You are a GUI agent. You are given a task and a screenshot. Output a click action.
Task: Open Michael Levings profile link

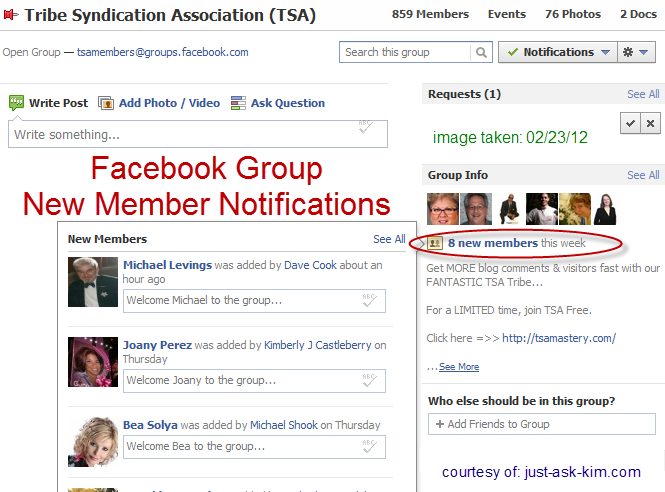167,265
